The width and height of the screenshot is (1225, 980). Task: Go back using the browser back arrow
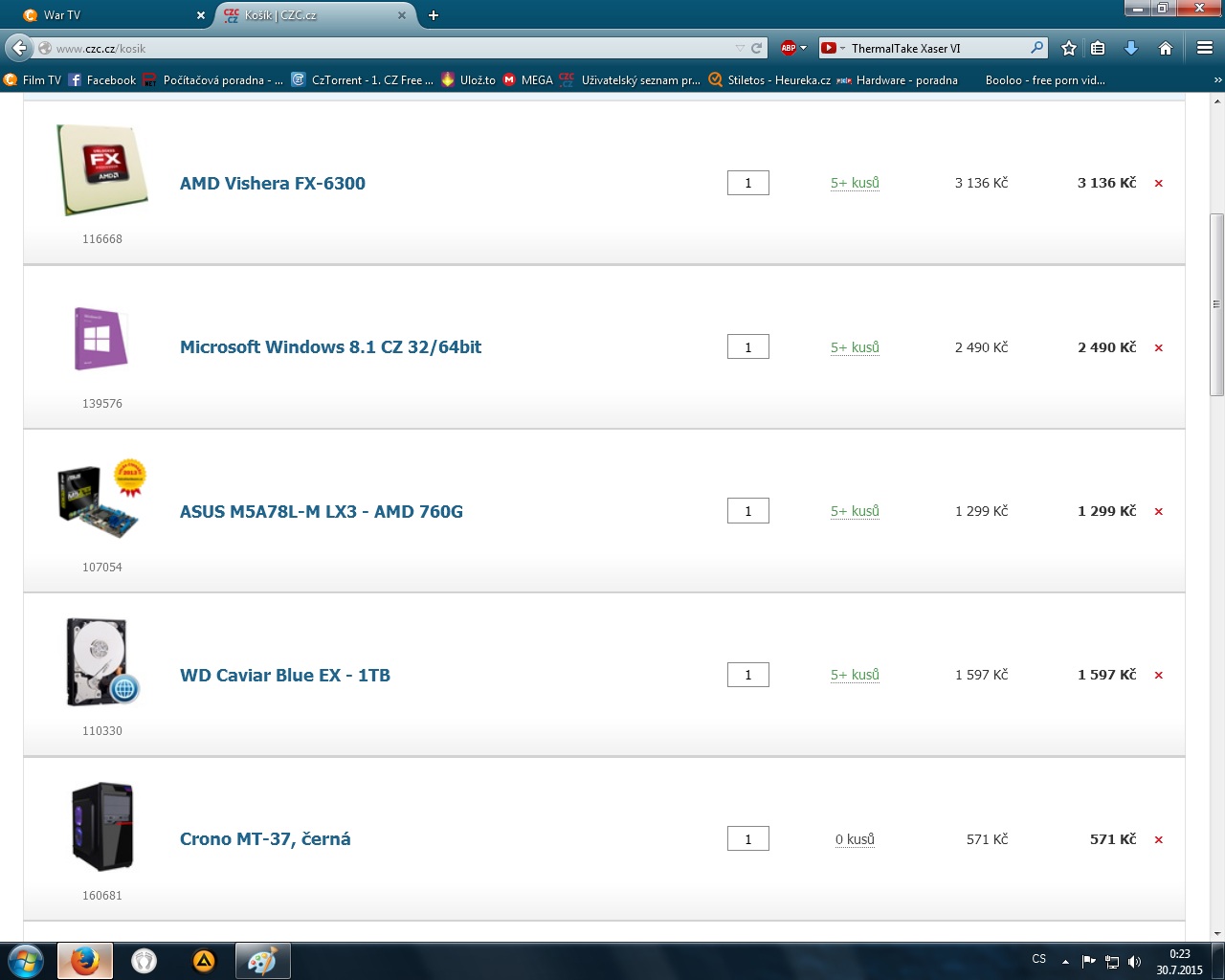coord(19,48)
